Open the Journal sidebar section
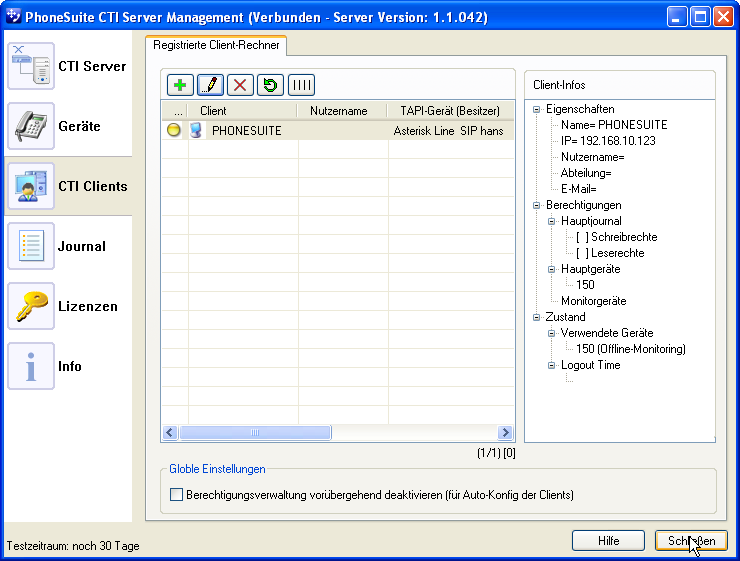This screenshot has width=740, height=561. [68, 247]
